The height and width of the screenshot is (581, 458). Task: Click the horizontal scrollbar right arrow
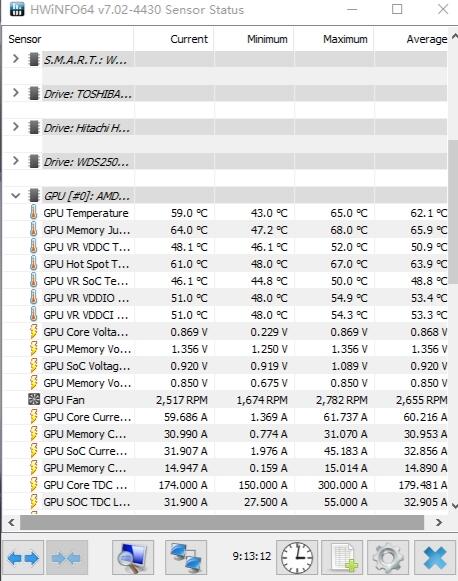[439, 522]
